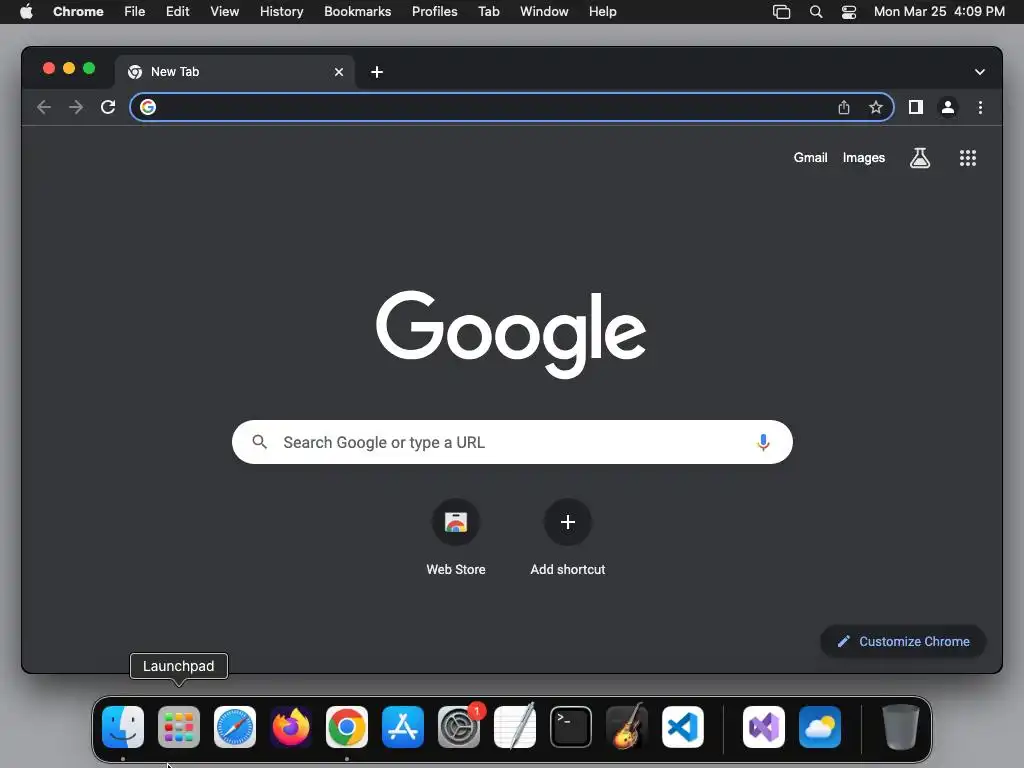Toggle the Chrome side panel
Screen dimensions: 1024x768
point(916,107)
